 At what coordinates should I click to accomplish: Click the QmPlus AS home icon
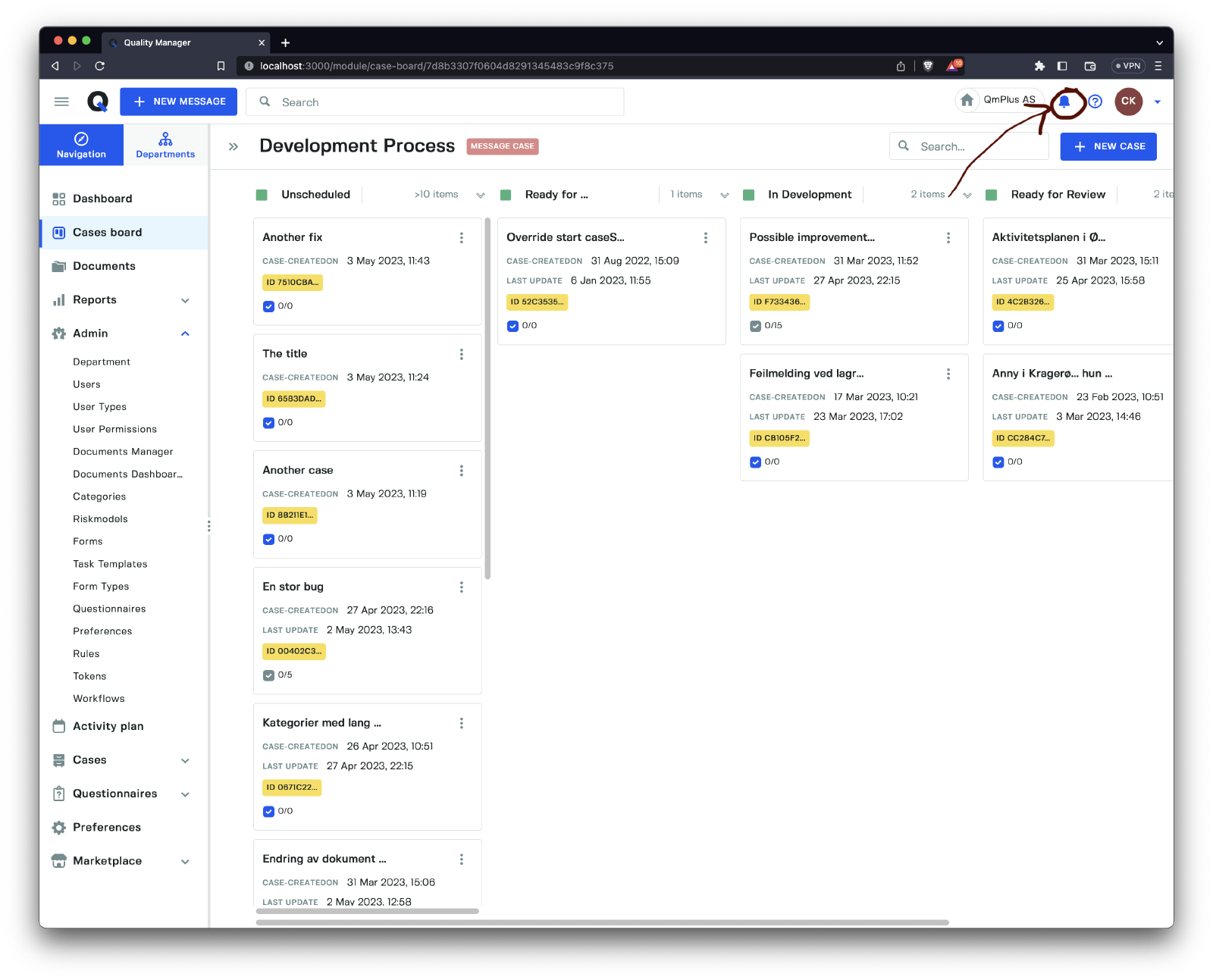pyautogui.click(x=967, y=100)
